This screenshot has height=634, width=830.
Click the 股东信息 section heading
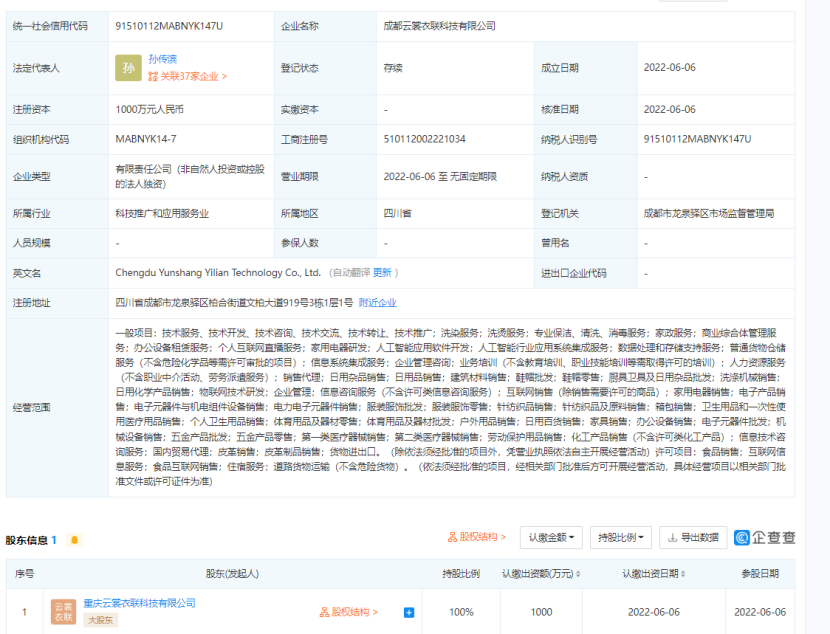point(27,540)
